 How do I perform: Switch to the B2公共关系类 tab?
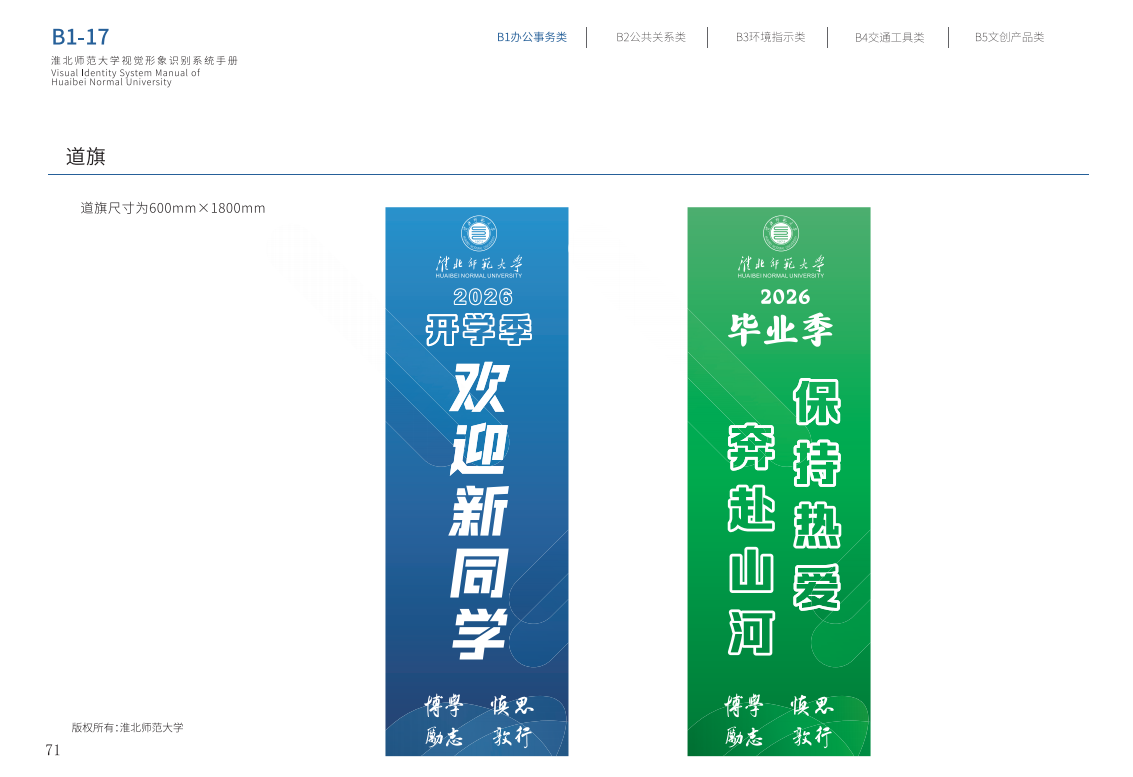(x=650, y=37)
